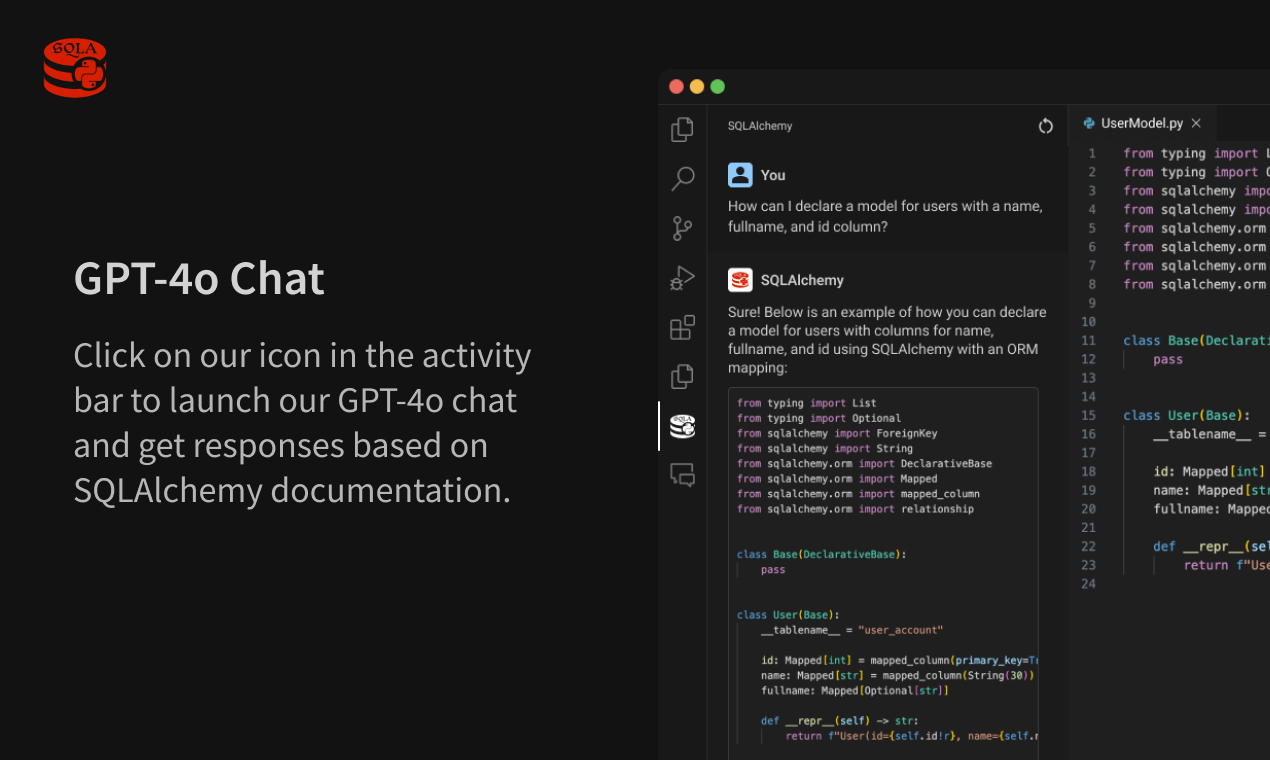Click 'from typing import List' in chat code
Image resolution: width=1270 pixels, height=760 pixels.
806,403
